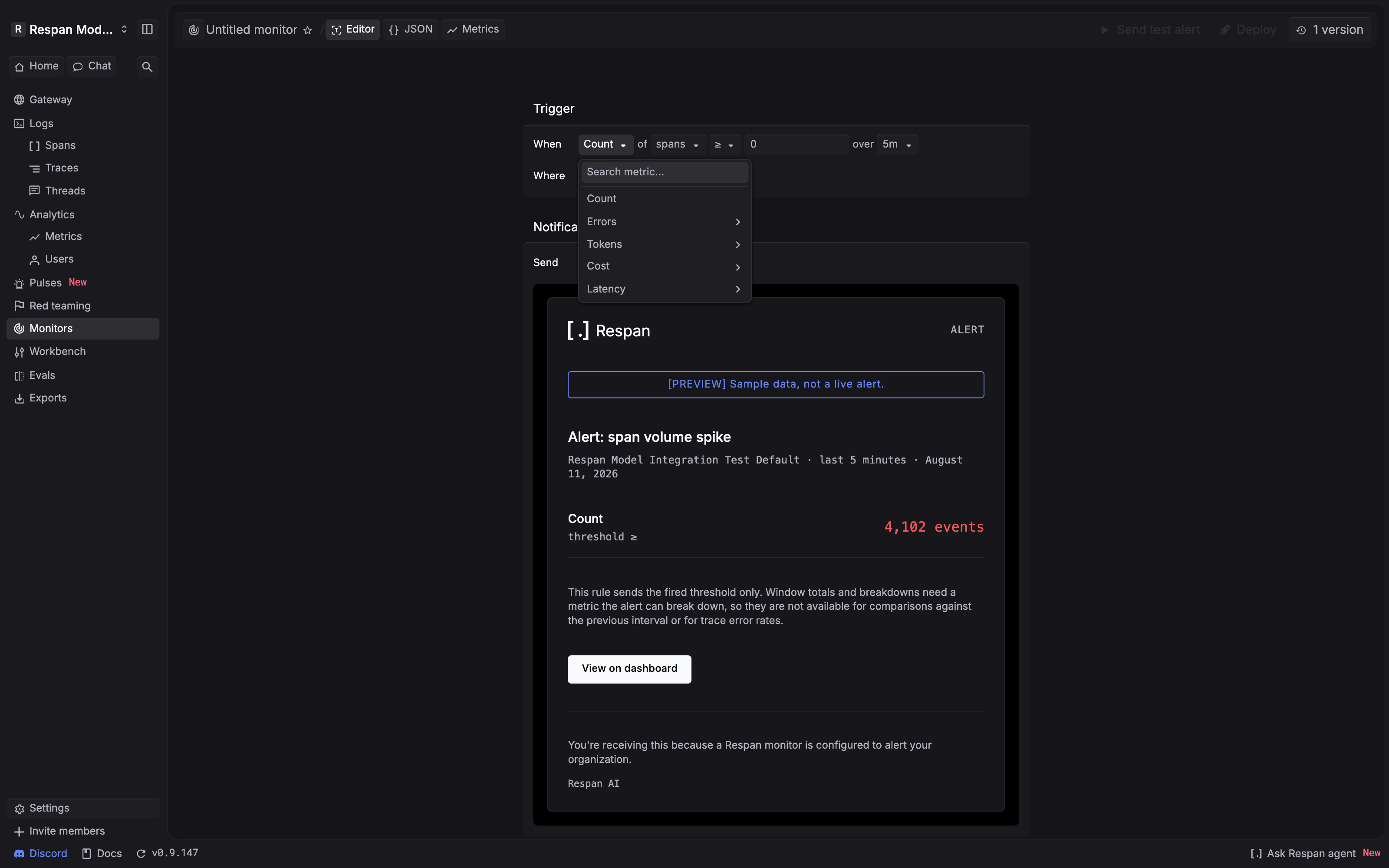The image size is (1389, 868).
Task: Click the Red teaming flag icon
Action: 19,306
